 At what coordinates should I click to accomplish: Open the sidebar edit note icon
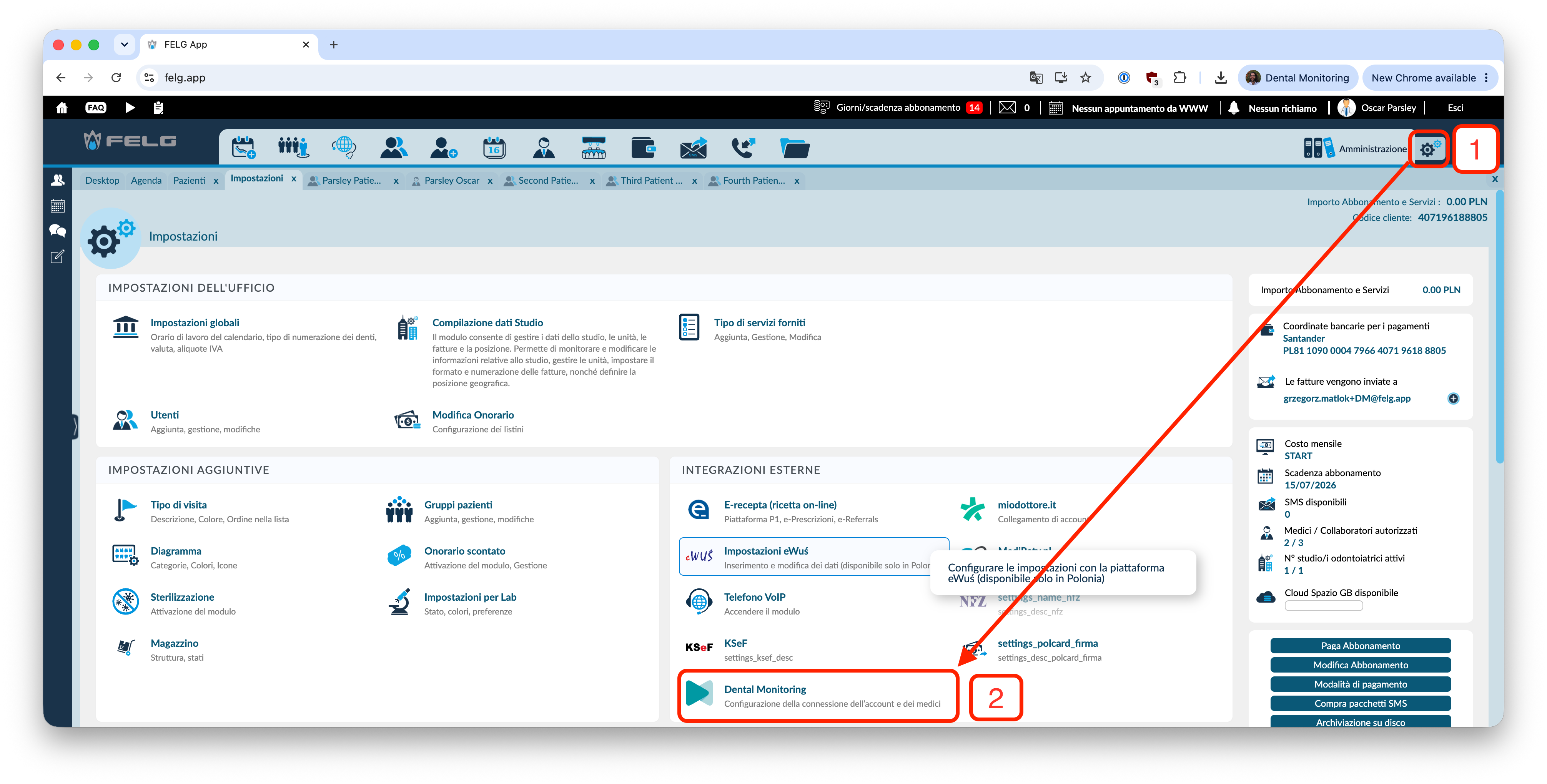pos(58,257)
